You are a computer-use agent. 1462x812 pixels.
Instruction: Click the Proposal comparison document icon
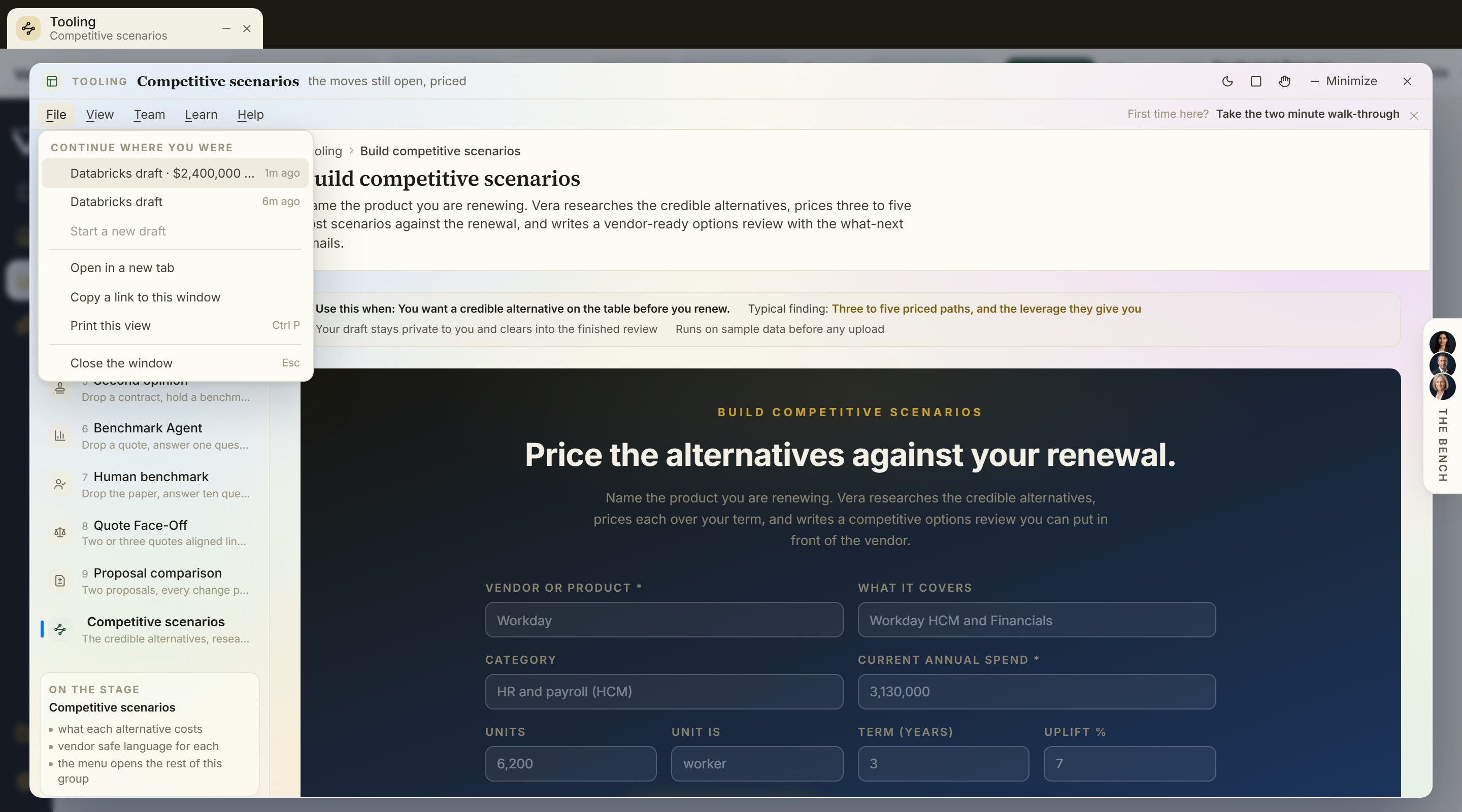pyautogui.click(x=59, y=581)
